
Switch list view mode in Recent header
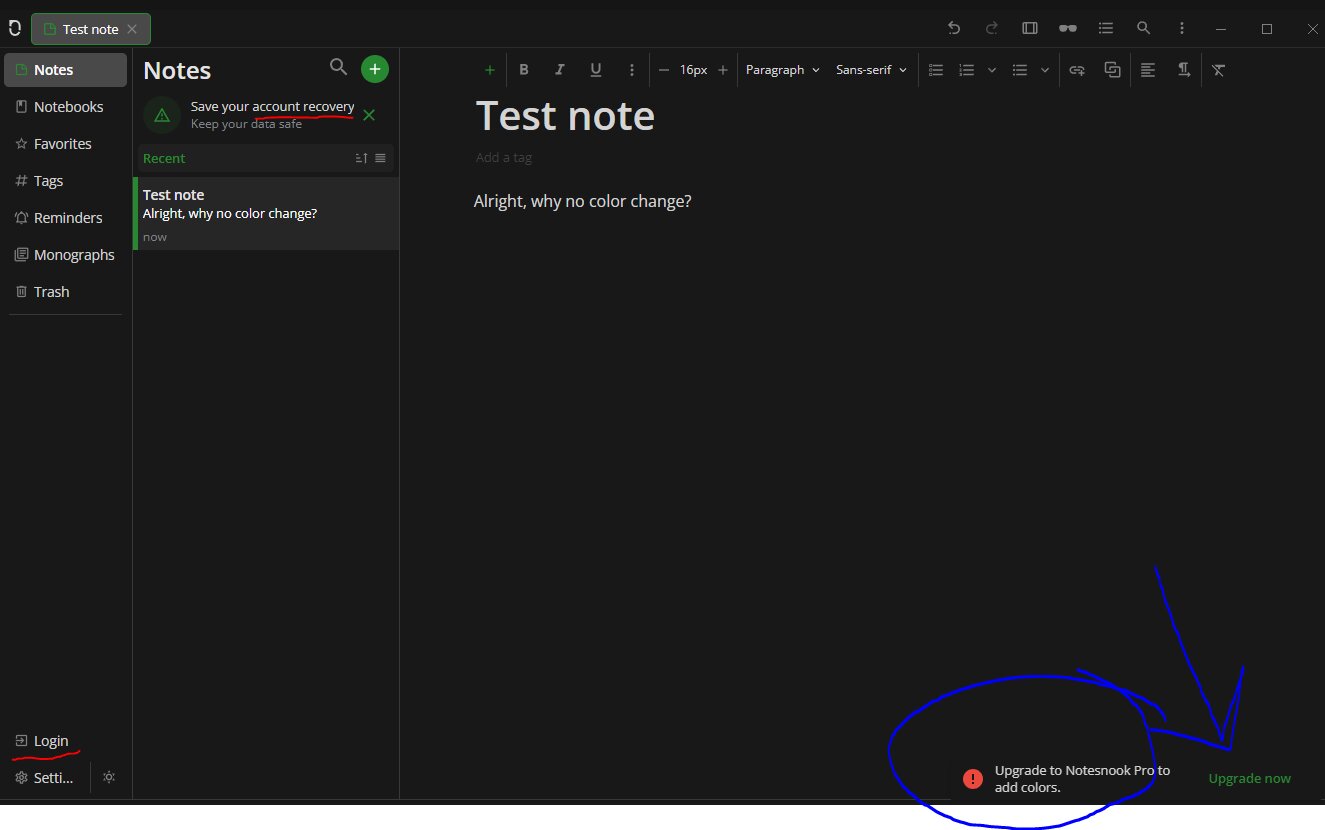[380, 158]
